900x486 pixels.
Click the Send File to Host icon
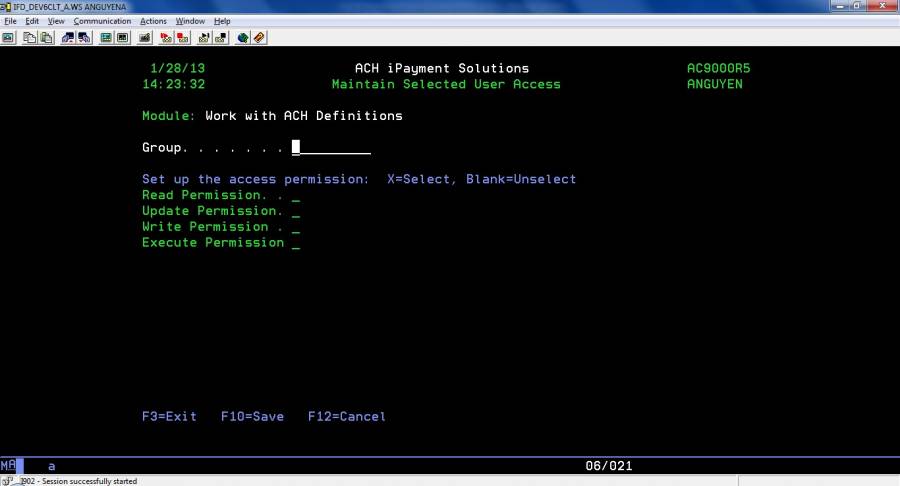pos(68,38)
